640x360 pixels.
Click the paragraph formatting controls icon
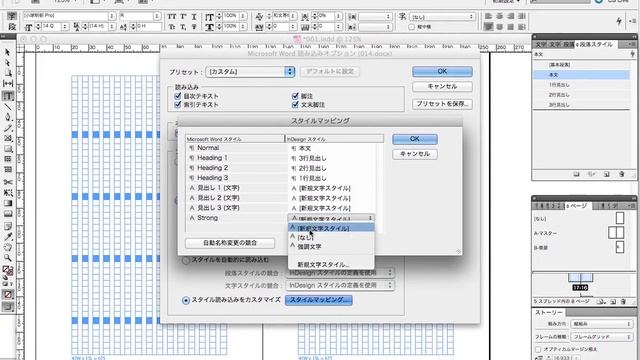(x=11, y=27)
